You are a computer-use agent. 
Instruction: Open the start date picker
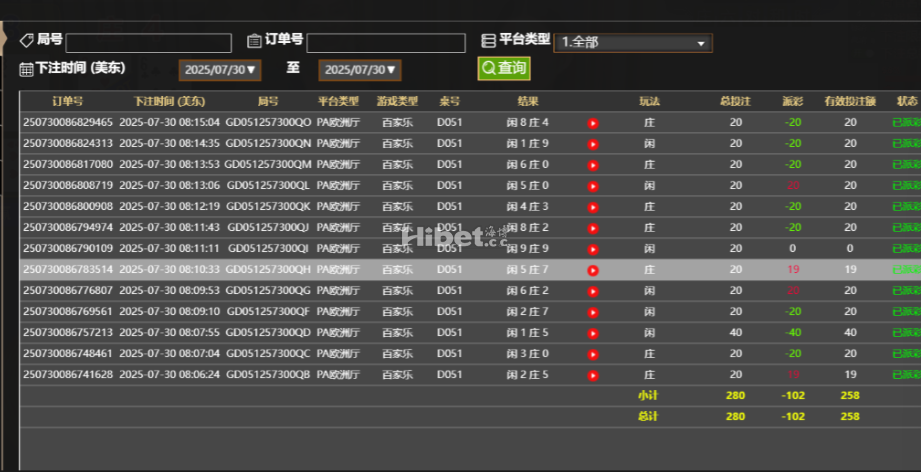(x=219, y=70)
